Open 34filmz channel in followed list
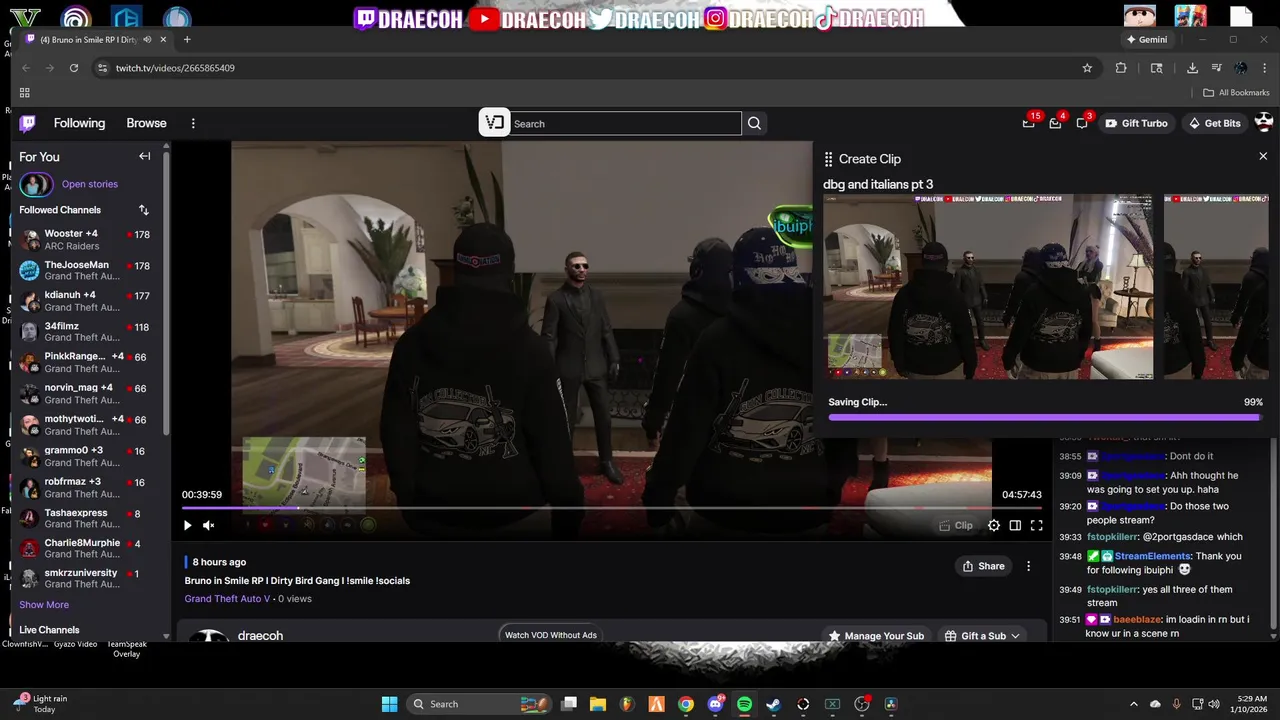This screenshot has height=720, width=1280. pos(85,332)
